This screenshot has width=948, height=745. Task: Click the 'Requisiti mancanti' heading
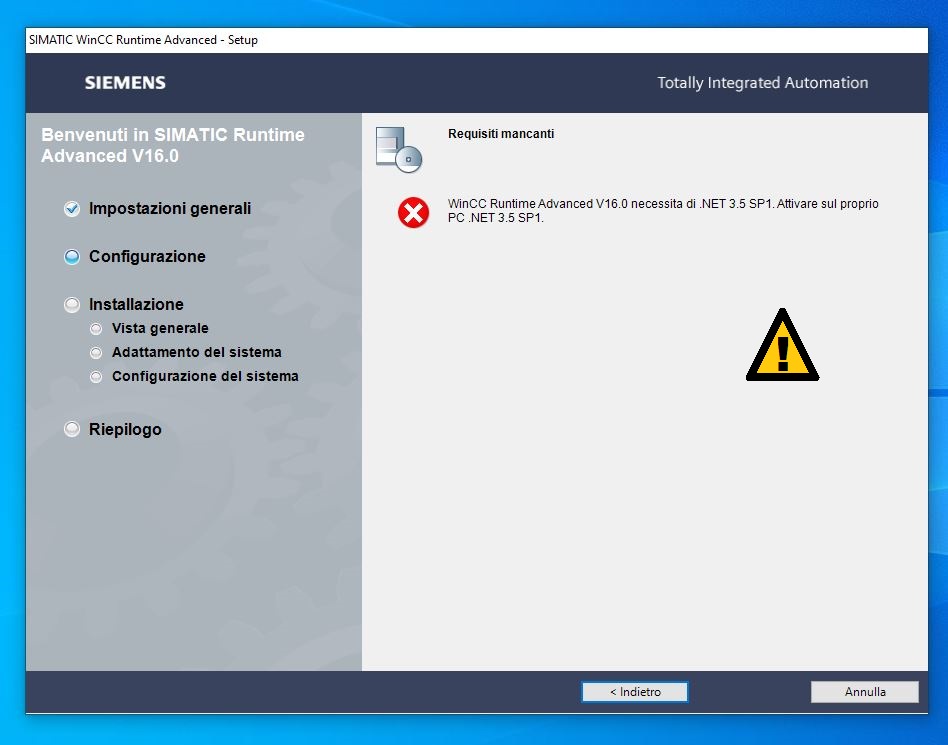501,134
